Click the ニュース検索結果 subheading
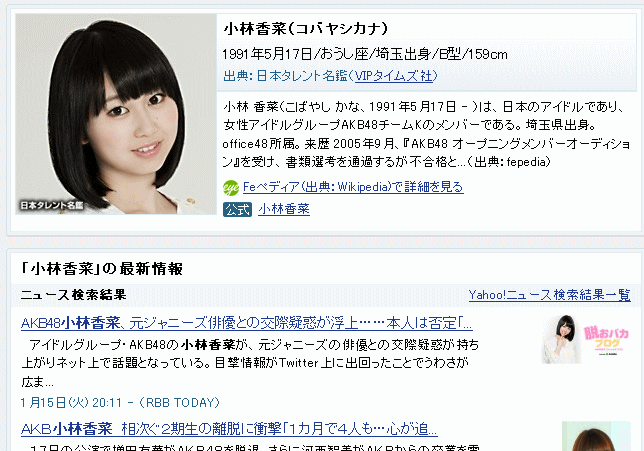This screenshot has width=644, height=451. tap(74, 295)
